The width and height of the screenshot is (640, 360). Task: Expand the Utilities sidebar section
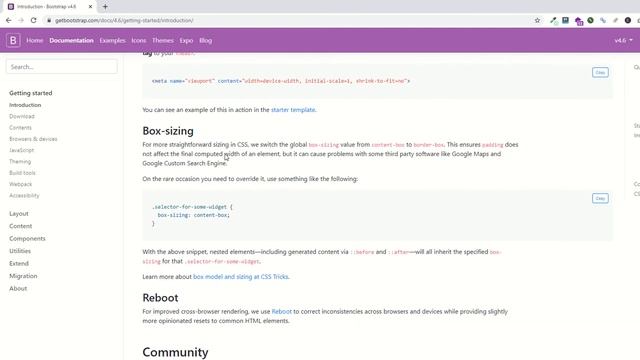click(x=20, y=251)
